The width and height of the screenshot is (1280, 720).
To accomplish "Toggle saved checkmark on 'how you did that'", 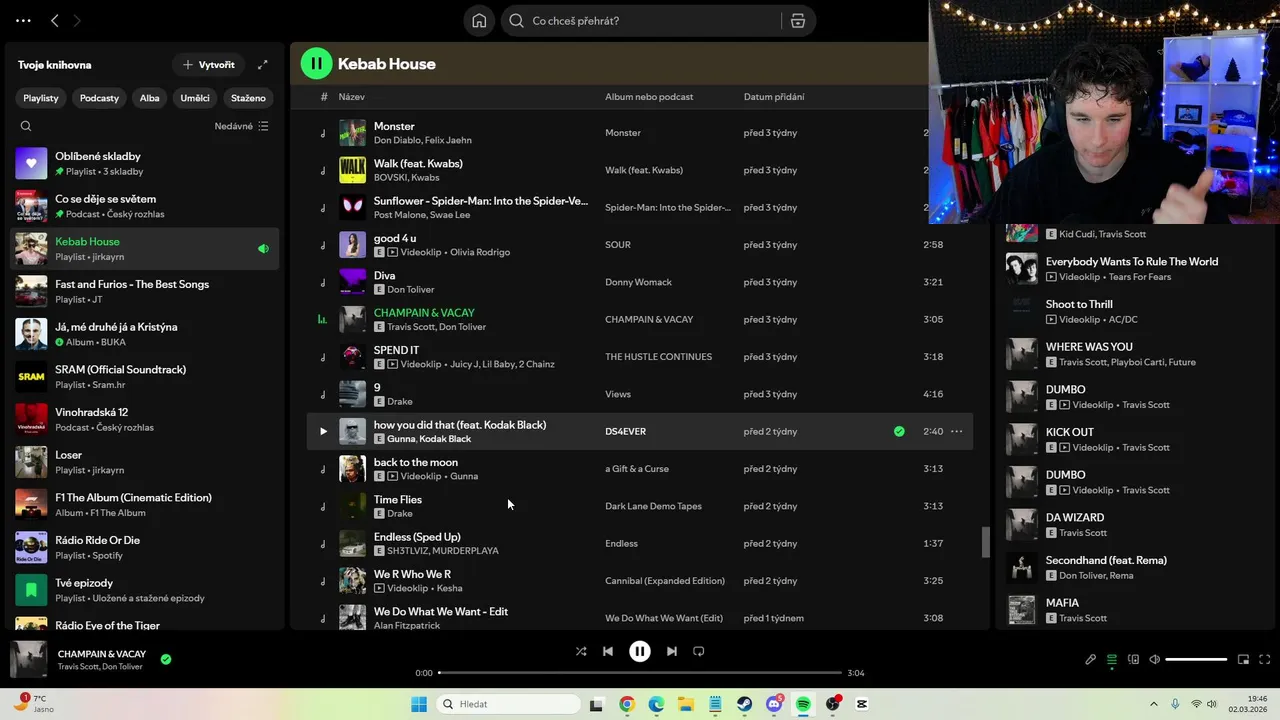I will (x=899, y=432).
